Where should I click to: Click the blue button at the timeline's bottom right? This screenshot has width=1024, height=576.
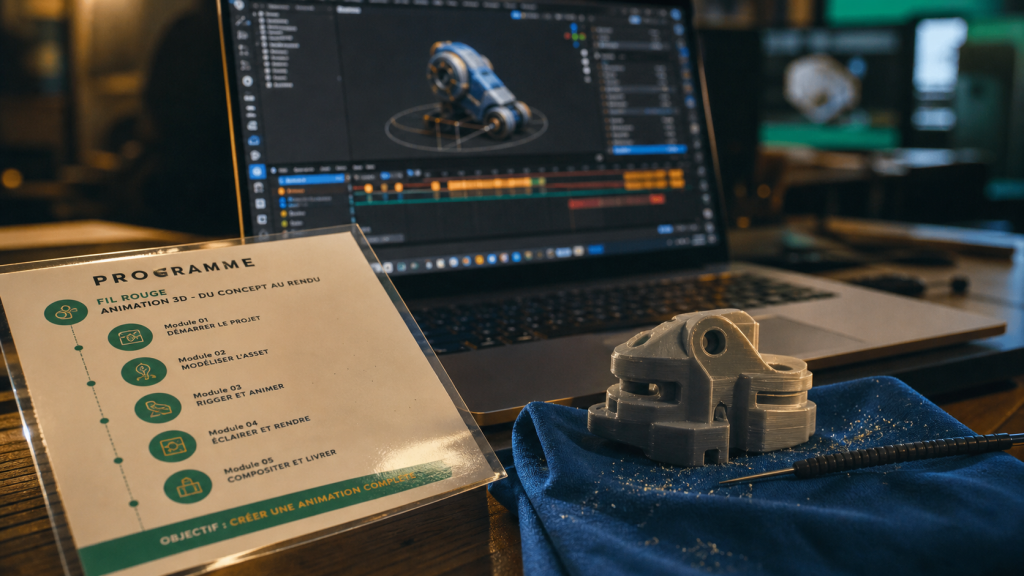coord(665,229)
